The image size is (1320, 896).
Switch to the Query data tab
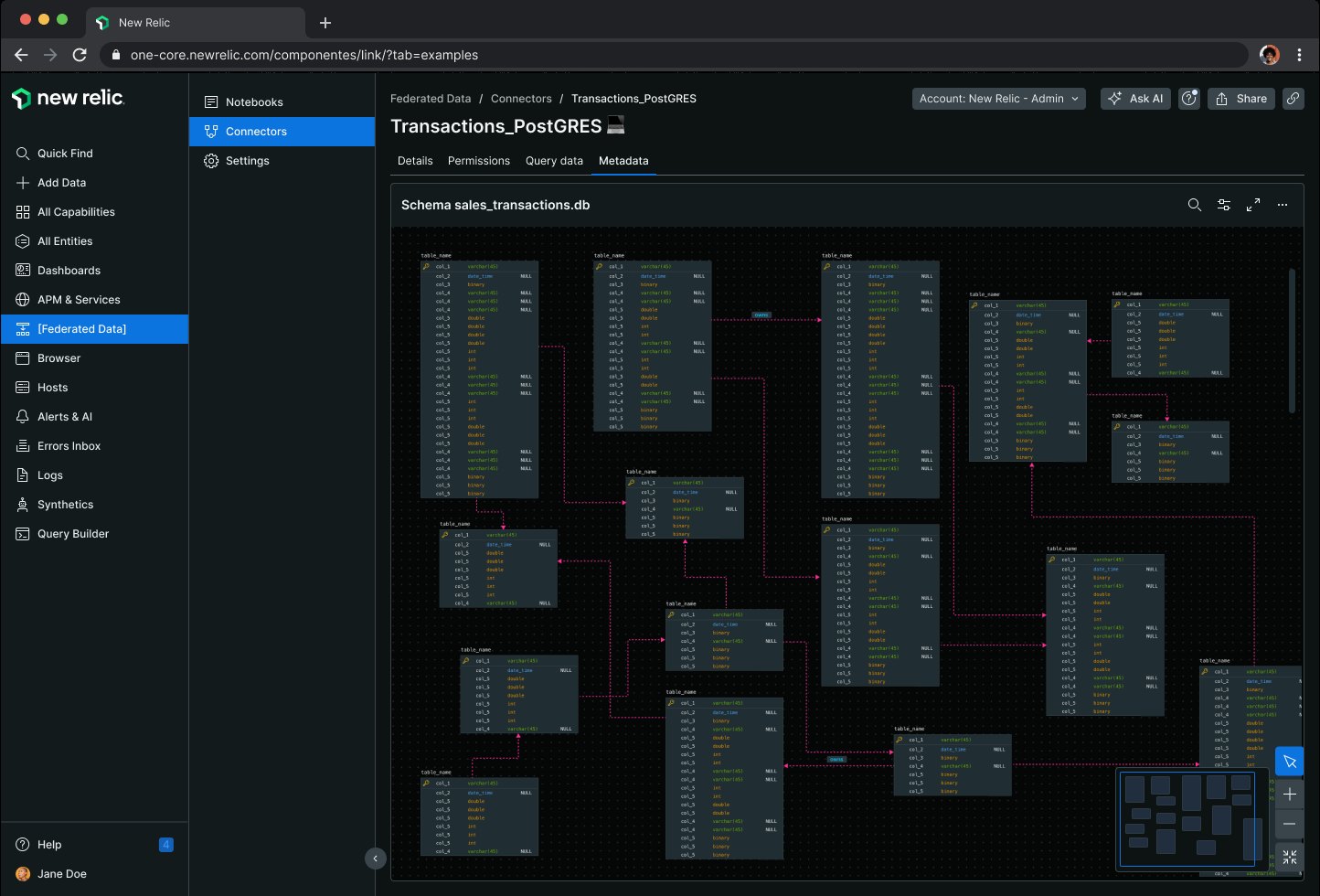(x=554, y=161)
